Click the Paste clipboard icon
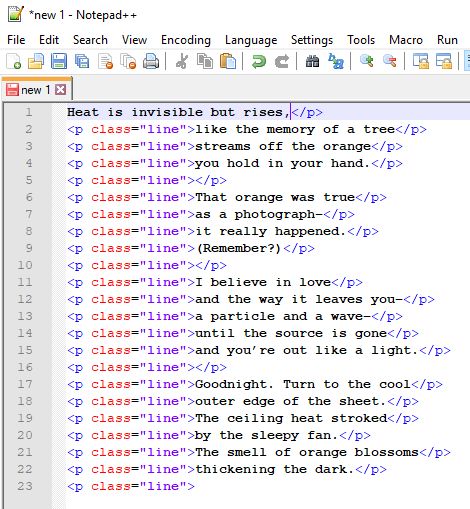This screenshot has width=470, height=509. click(228, 61)
